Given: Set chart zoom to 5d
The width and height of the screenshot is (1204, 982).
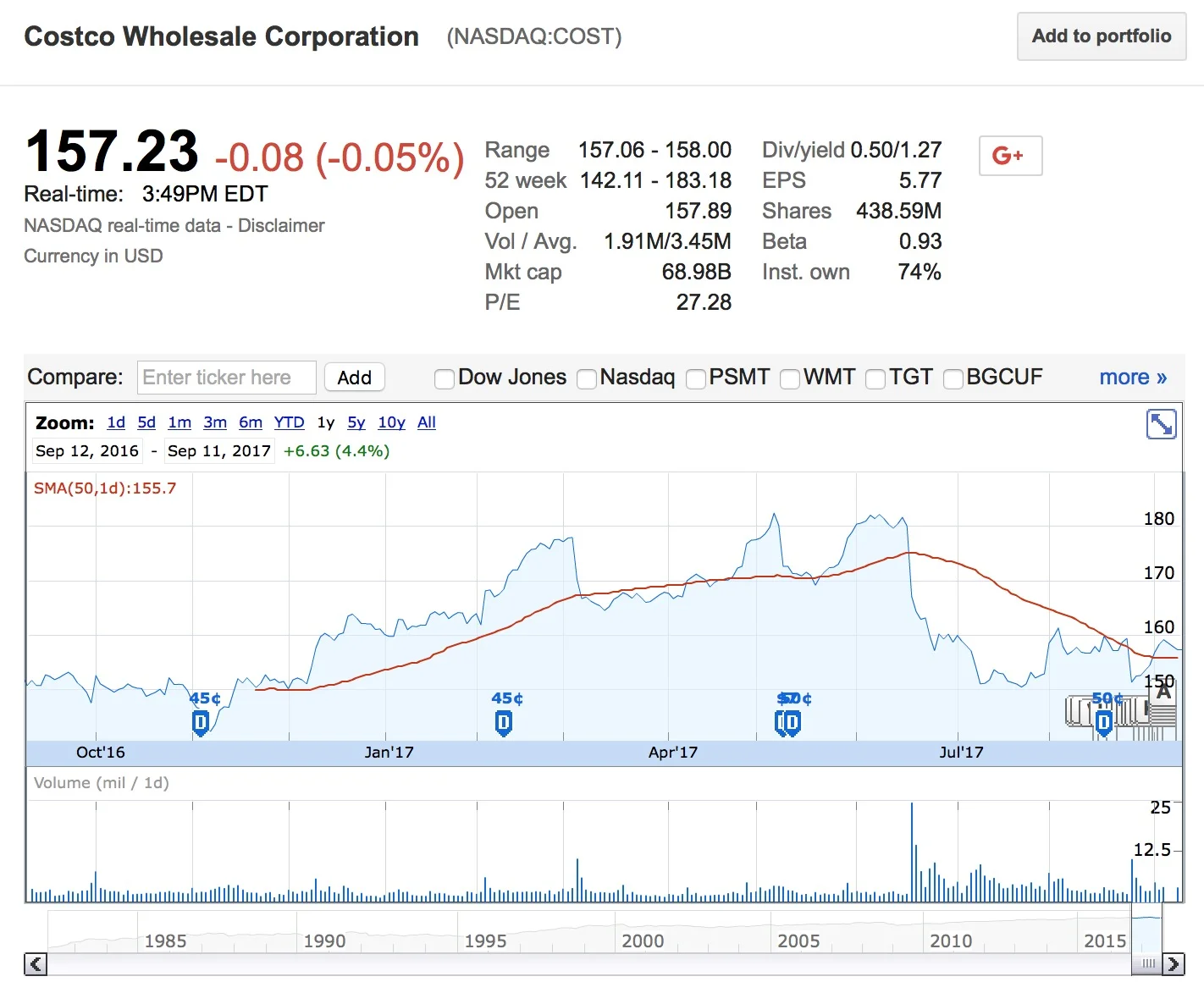Looking at the screenshot, I should click(x=146, y=422).
